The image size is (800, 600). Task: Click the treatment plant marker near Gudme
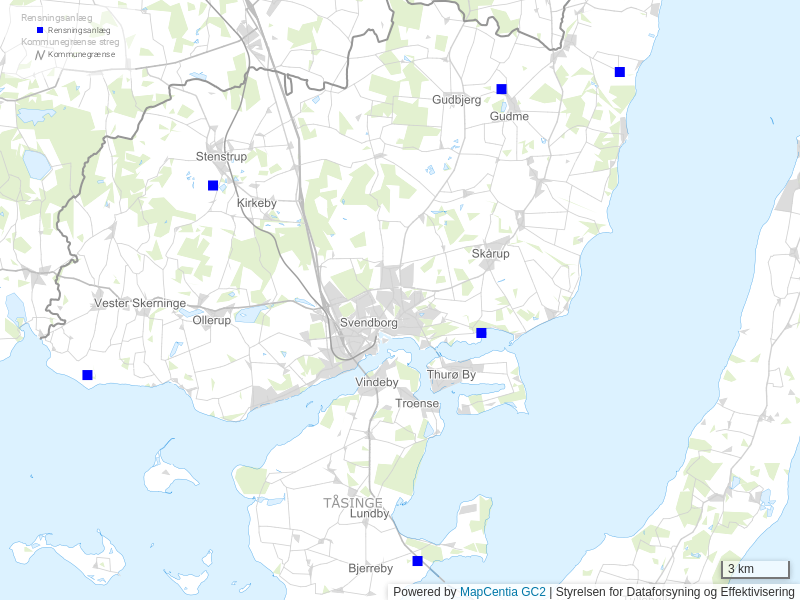501,89
